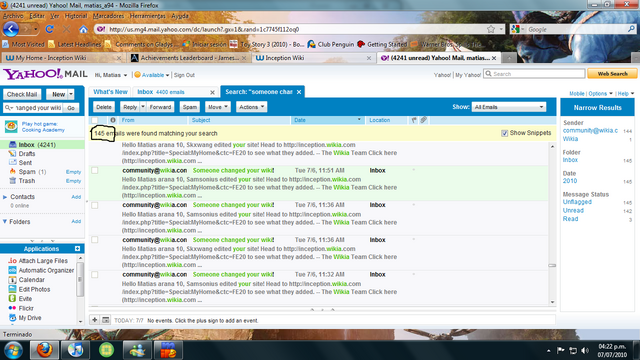Open the Move dropdown button
Image resolution: width=640 pixels, height=360 pixels.
pos(218,107)
